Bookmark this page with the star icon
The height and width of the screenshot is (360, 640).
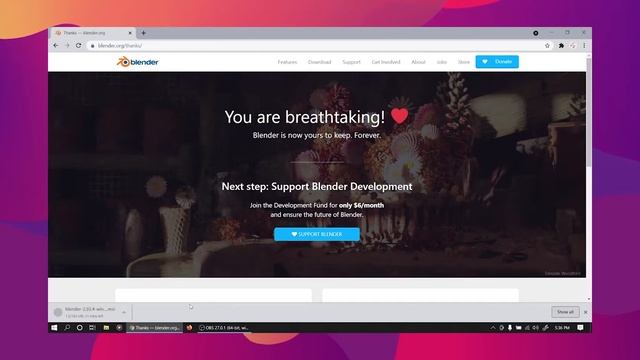click(x=547, y=46)
